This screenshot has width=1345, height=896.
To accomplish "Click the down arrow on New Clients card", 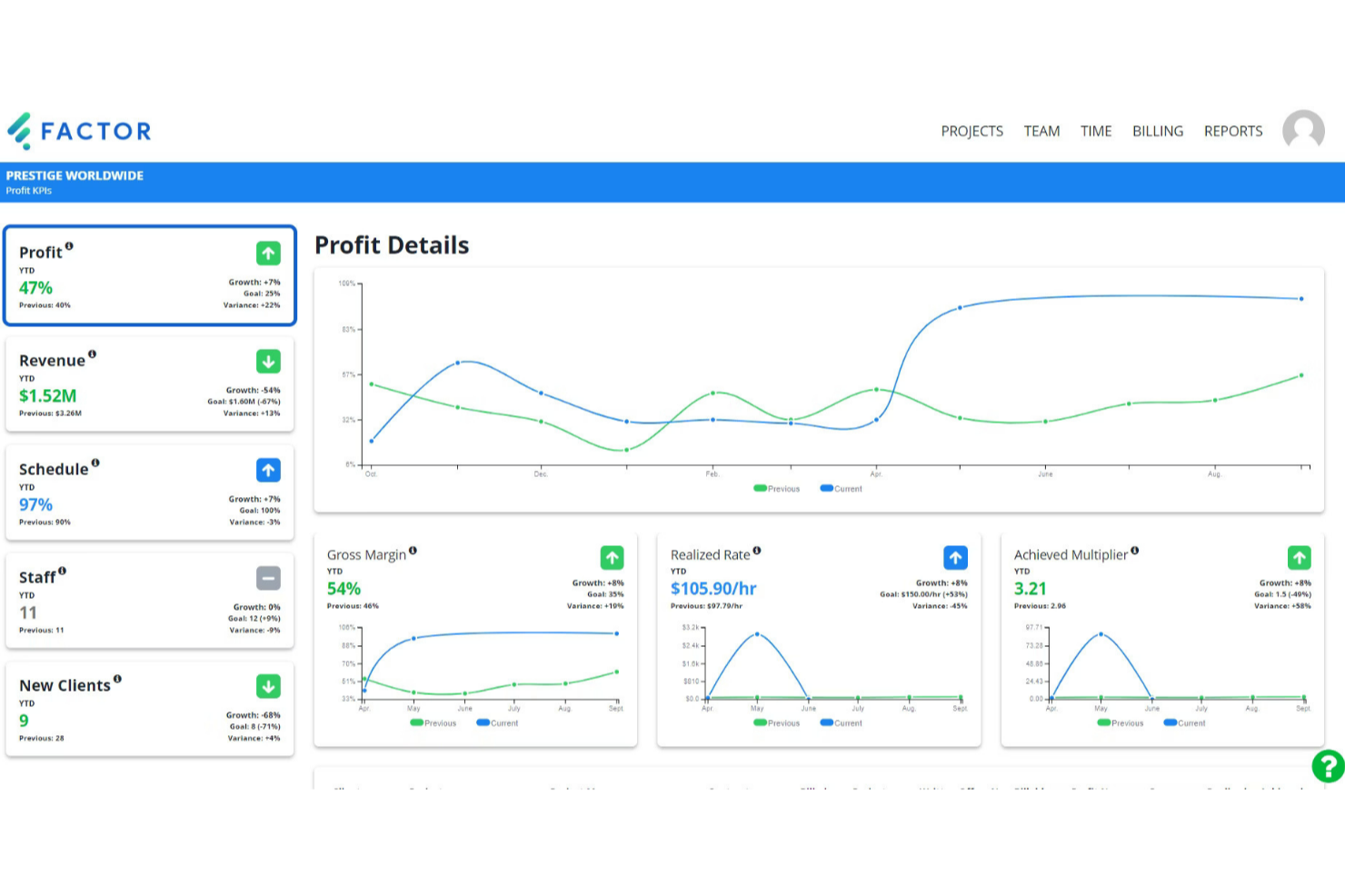I will click(268, 686).
